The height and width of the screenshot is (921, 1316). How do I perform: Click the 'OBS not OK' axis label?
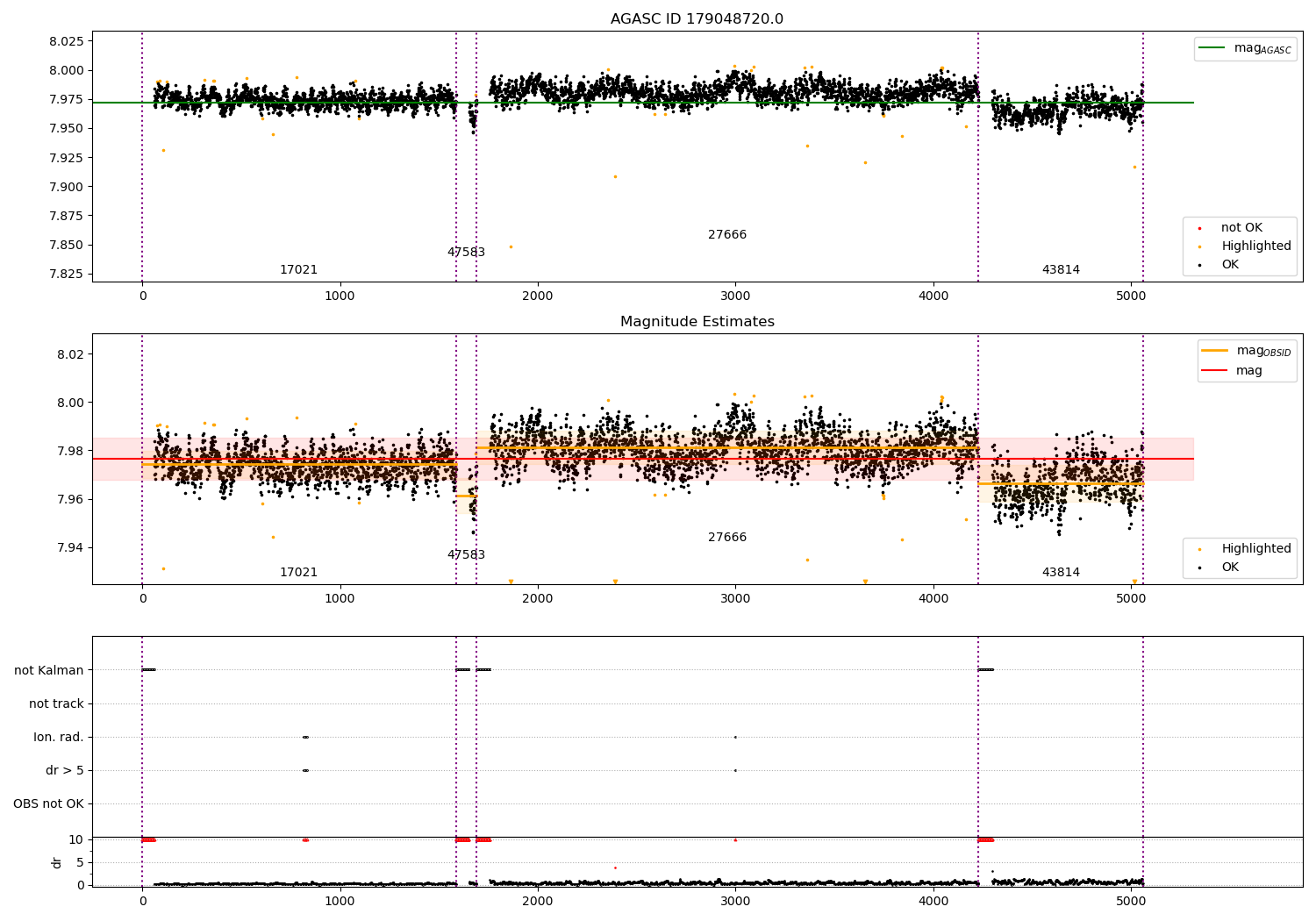(48, 804)
